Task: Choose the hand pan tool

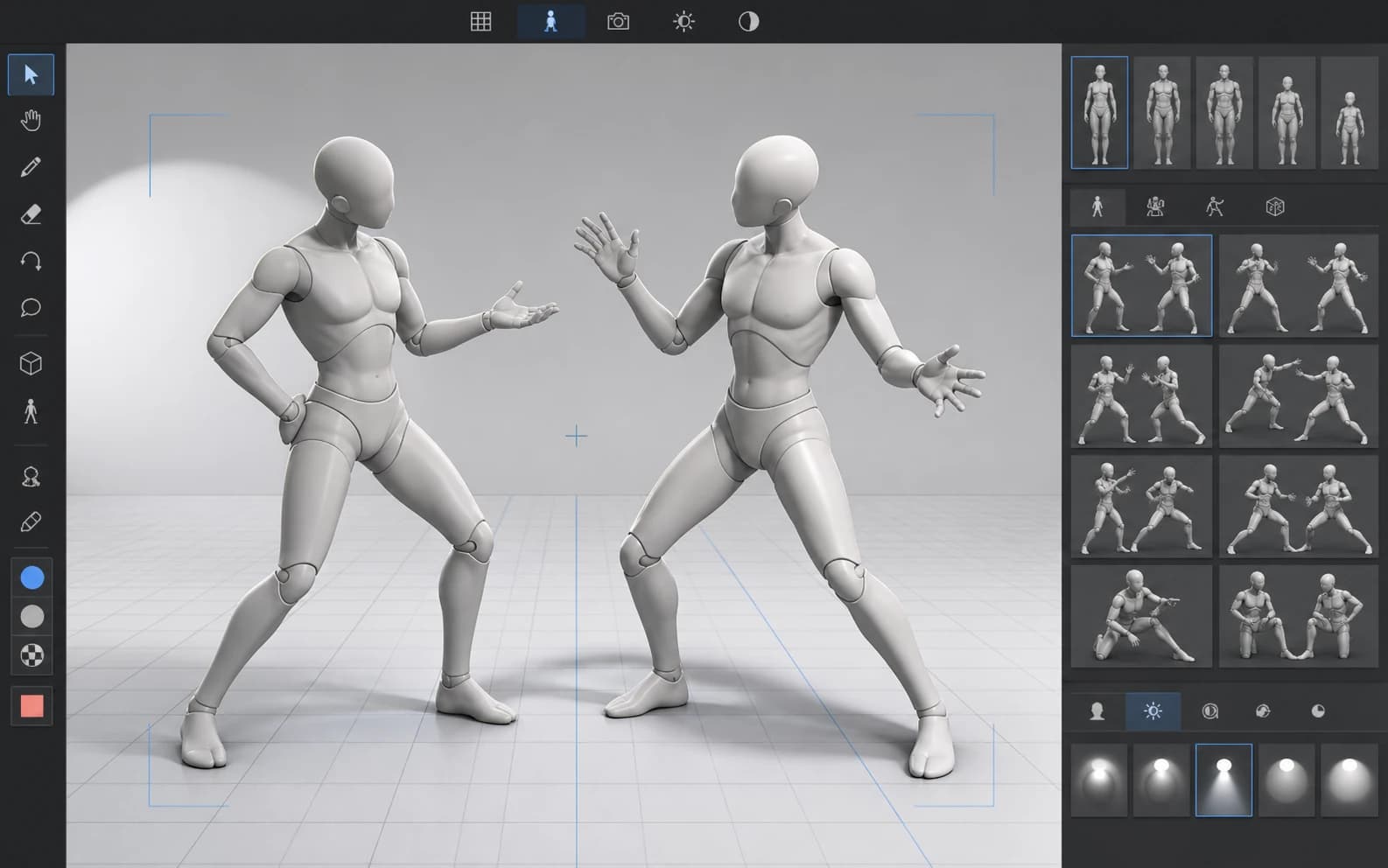Action: [x=31, y=120]
